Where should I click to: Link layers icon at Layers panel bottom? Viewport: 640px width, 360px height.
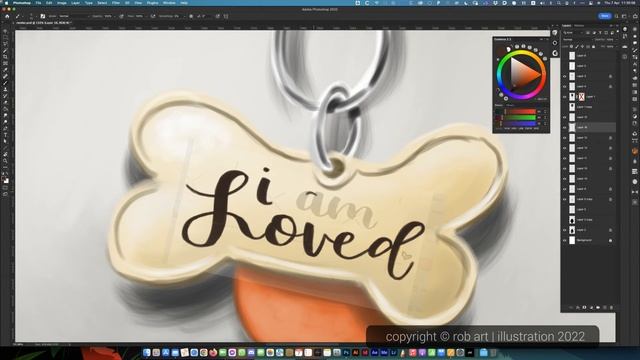pos(571,307)
